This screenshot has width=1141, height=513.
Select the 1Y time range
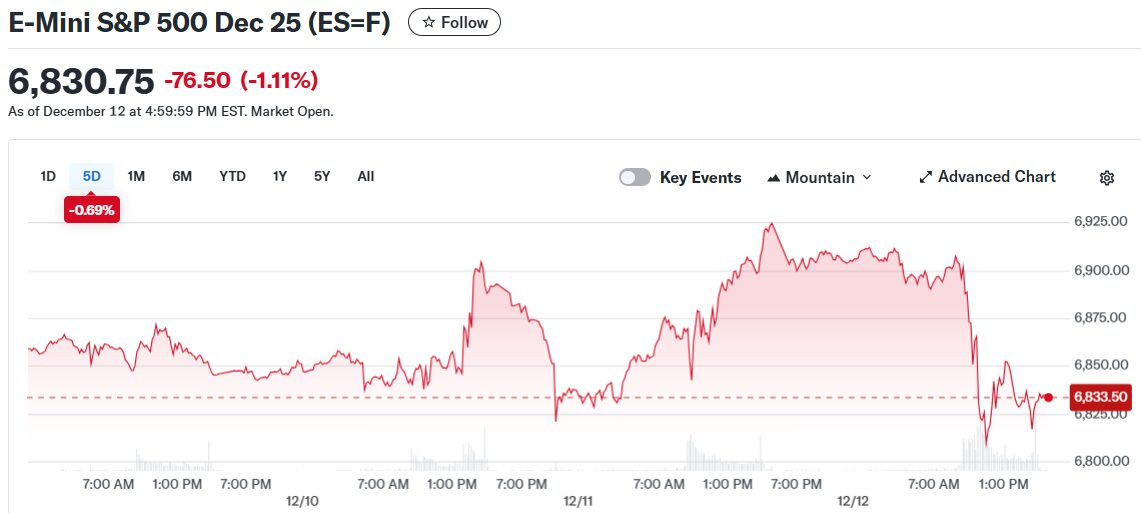[279, 176]
